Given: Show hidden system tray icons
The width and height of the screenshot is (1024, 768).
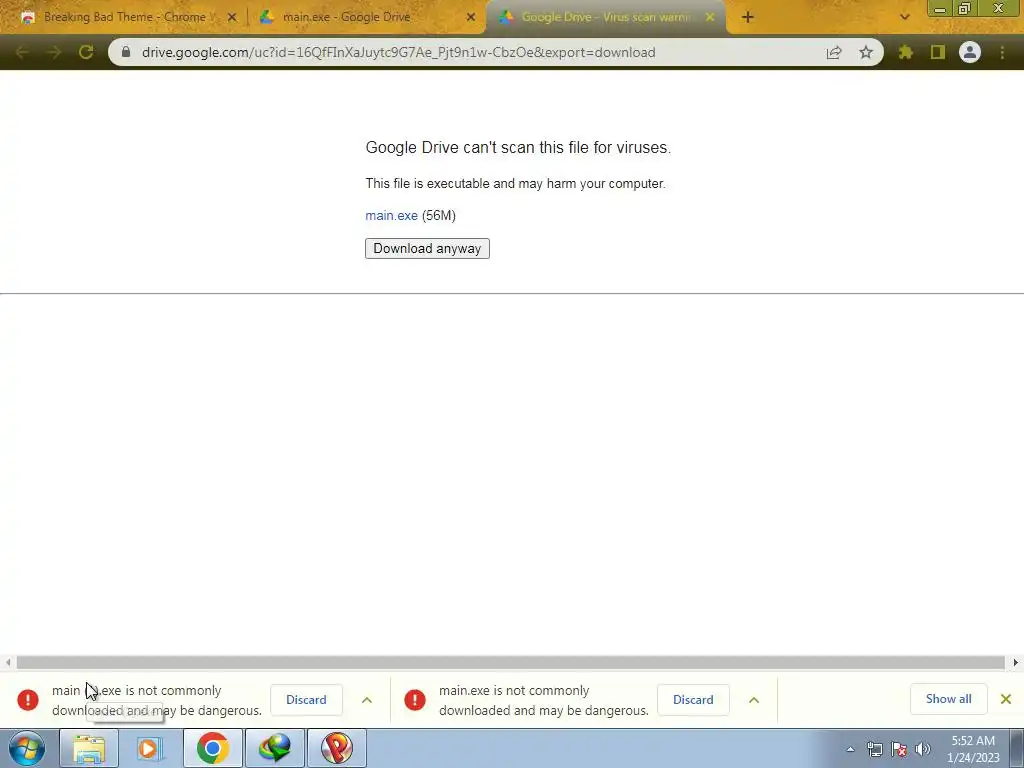Looking at the screenshot, I should (x=850, y=749).
